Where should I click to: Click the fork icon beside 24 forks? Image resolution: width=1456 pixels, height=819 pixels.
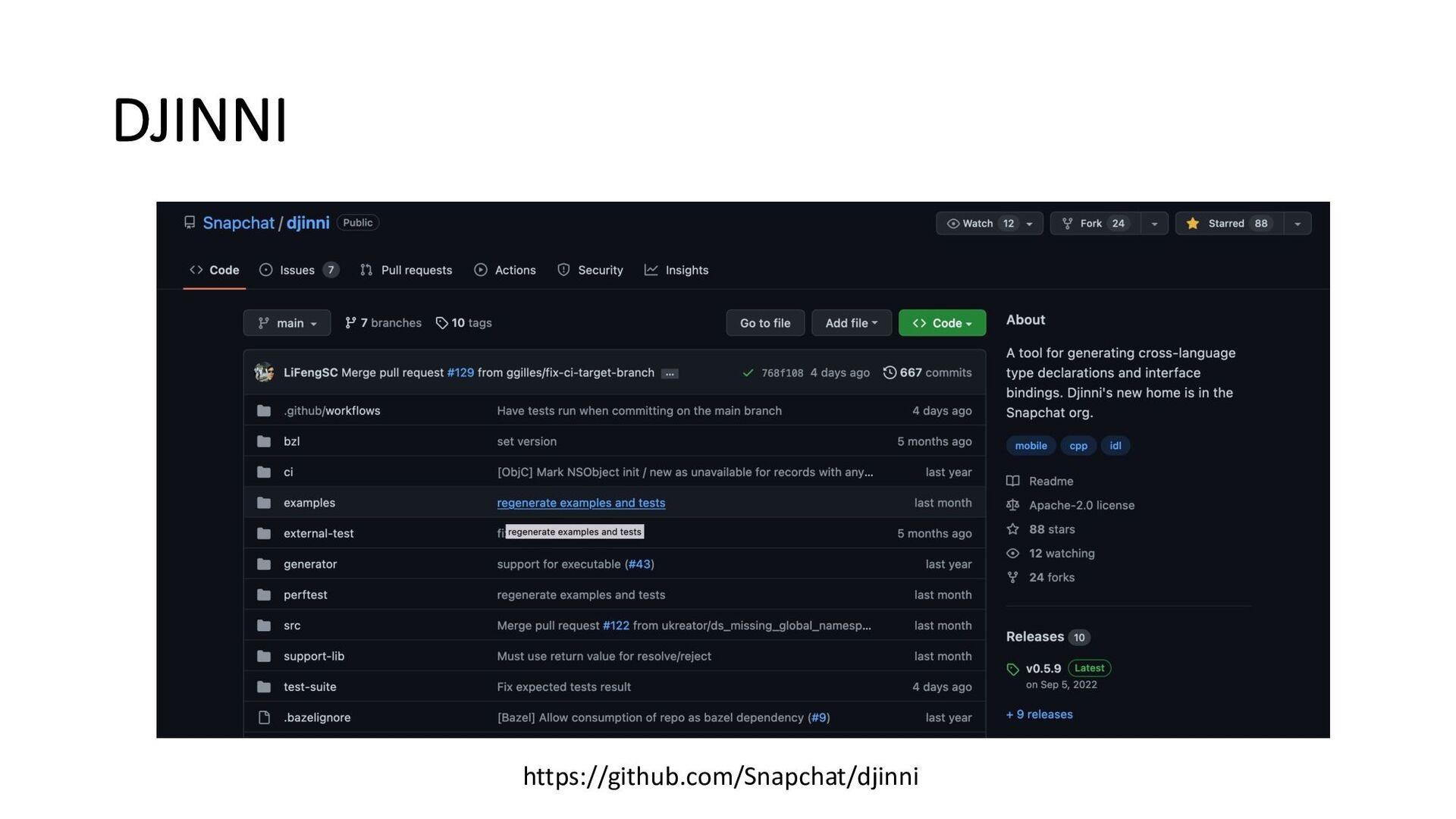(1012, 577)
